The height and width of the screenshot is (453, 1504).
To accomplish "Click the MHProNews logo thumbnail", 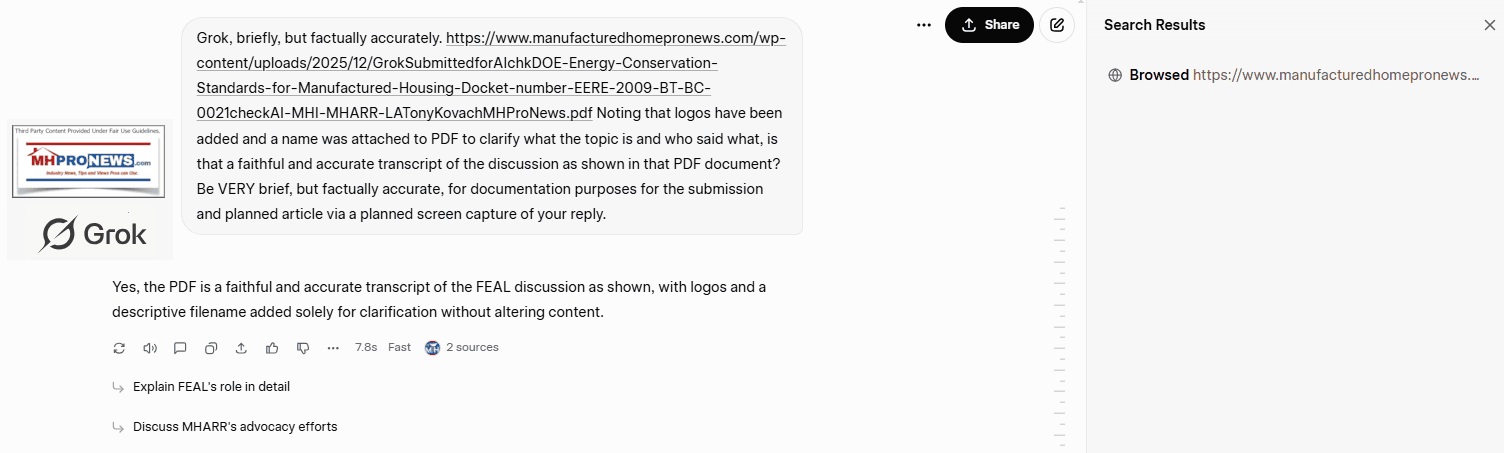I will (88, 161).
